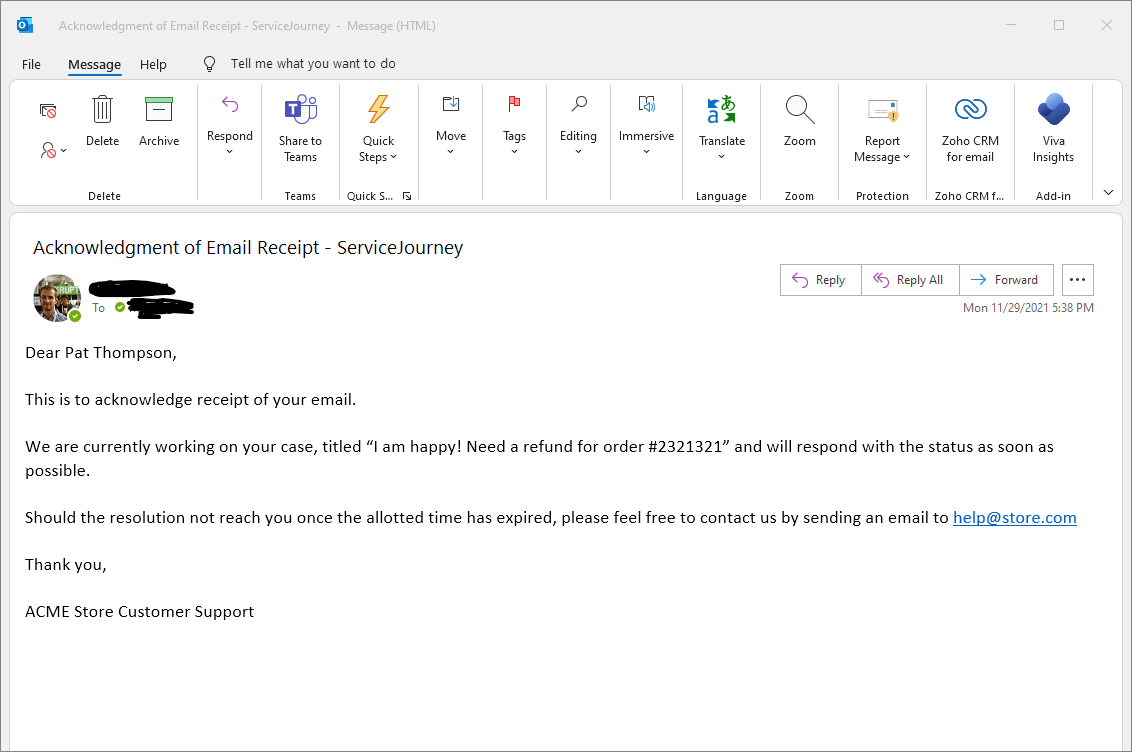Click the Reply All button
Screen dimensions: 1132x752
pyautogui.click(x=909, y=280)
